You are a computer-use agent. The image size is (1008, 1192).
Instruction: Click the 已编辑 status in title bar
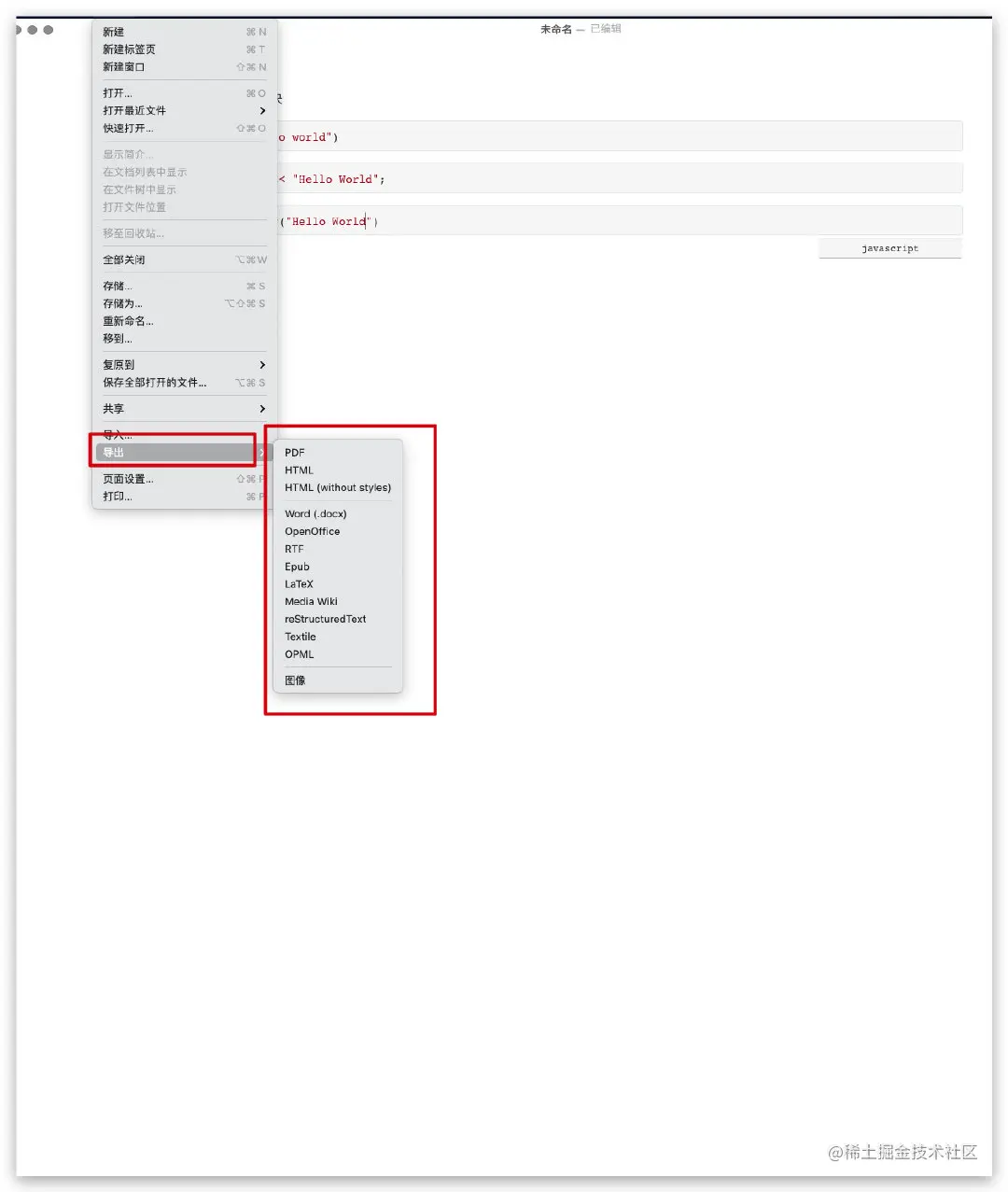click(x=606, y=29)
